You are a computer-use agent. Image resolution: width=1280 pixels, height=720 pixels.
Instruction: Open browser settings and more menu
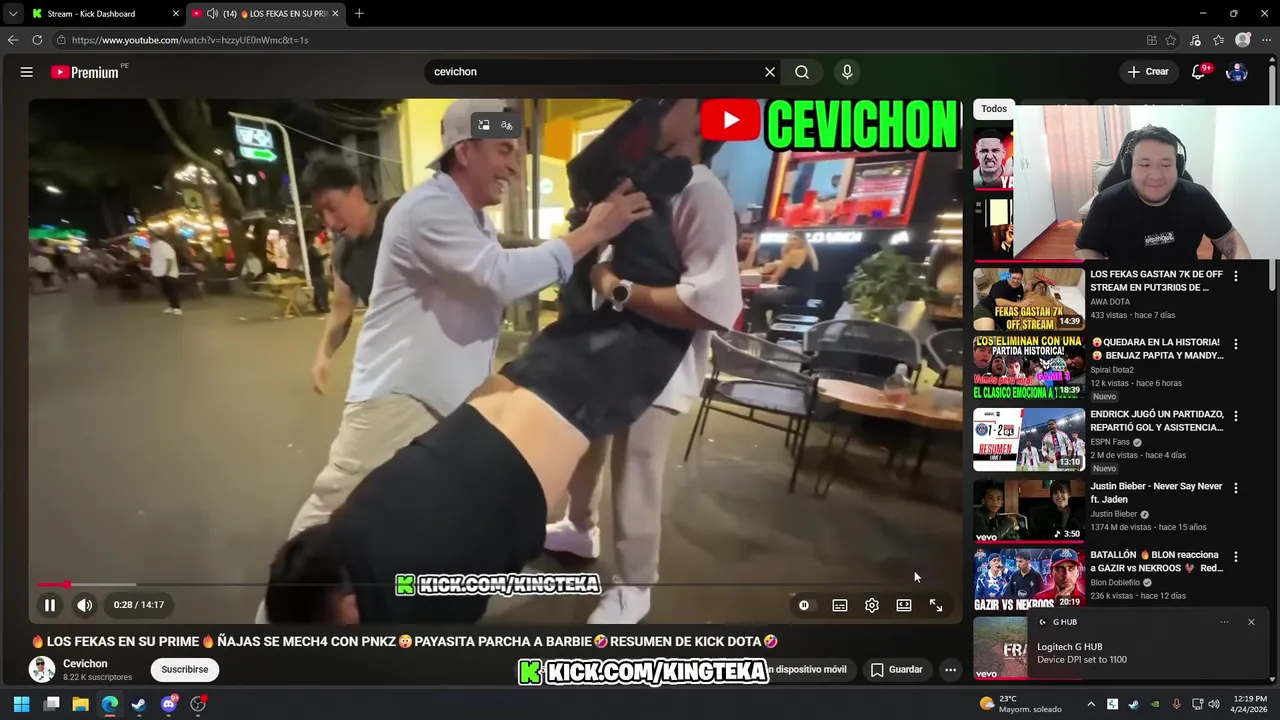[x=1266, y=40]
